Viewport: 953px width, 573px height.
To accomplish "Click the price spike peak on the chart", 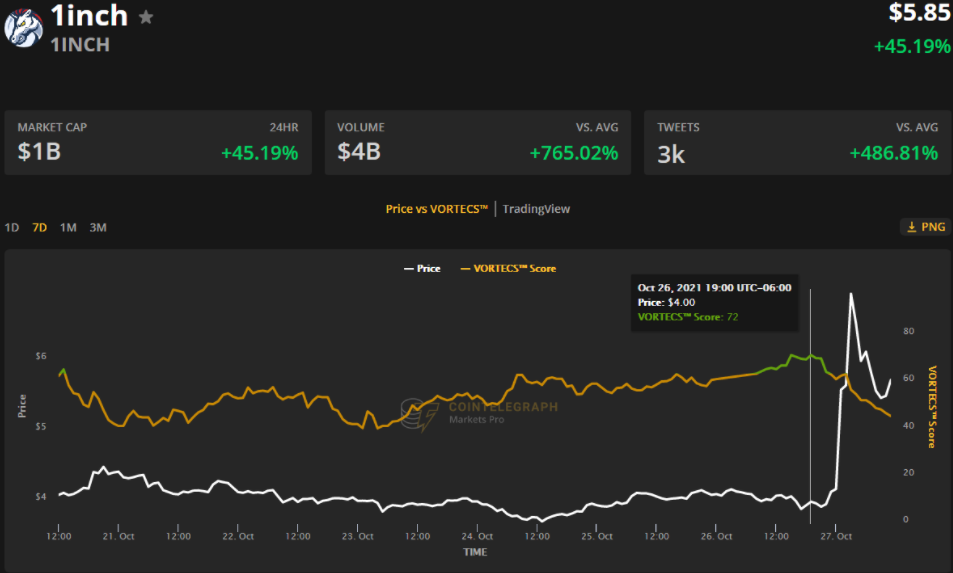I will point(850,295).
